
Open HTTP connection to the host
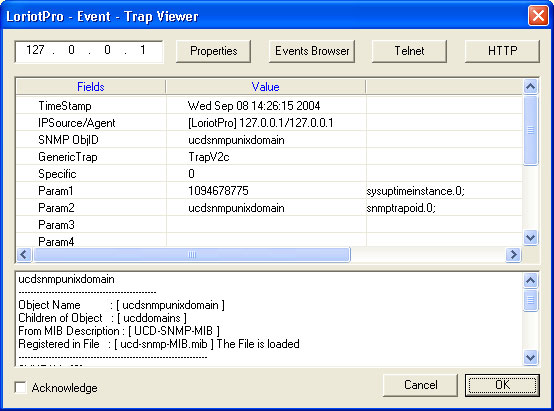coord(502,51)
